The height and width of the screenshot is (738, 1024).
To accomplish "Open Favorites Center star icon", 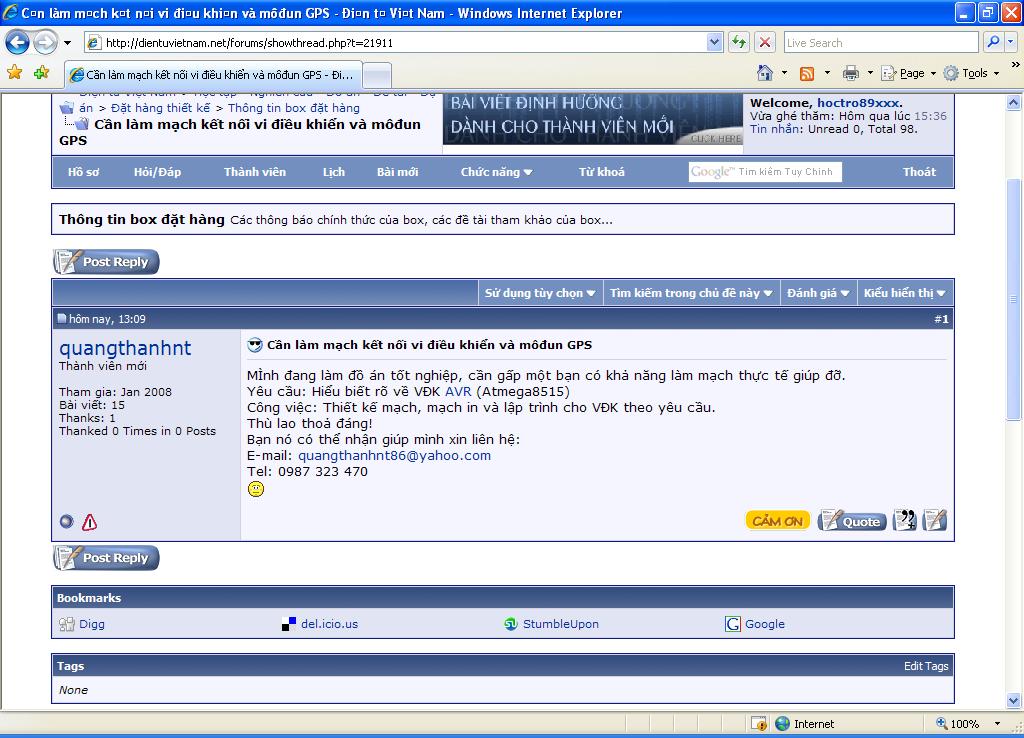I will 14,72.
